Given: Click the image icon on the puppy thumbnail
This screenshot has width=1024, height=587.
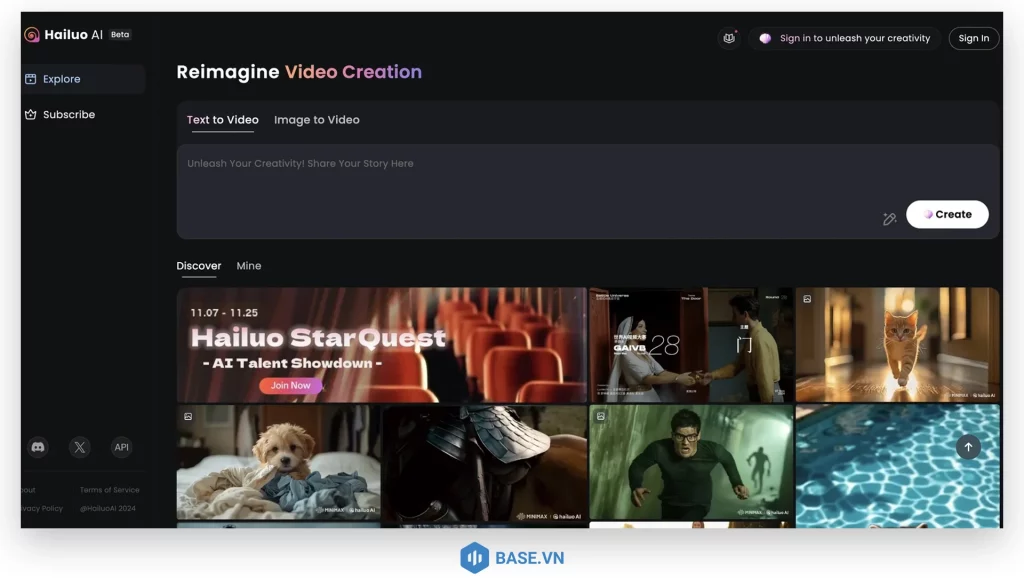Looking at the screenshot, I should point(188,417).
